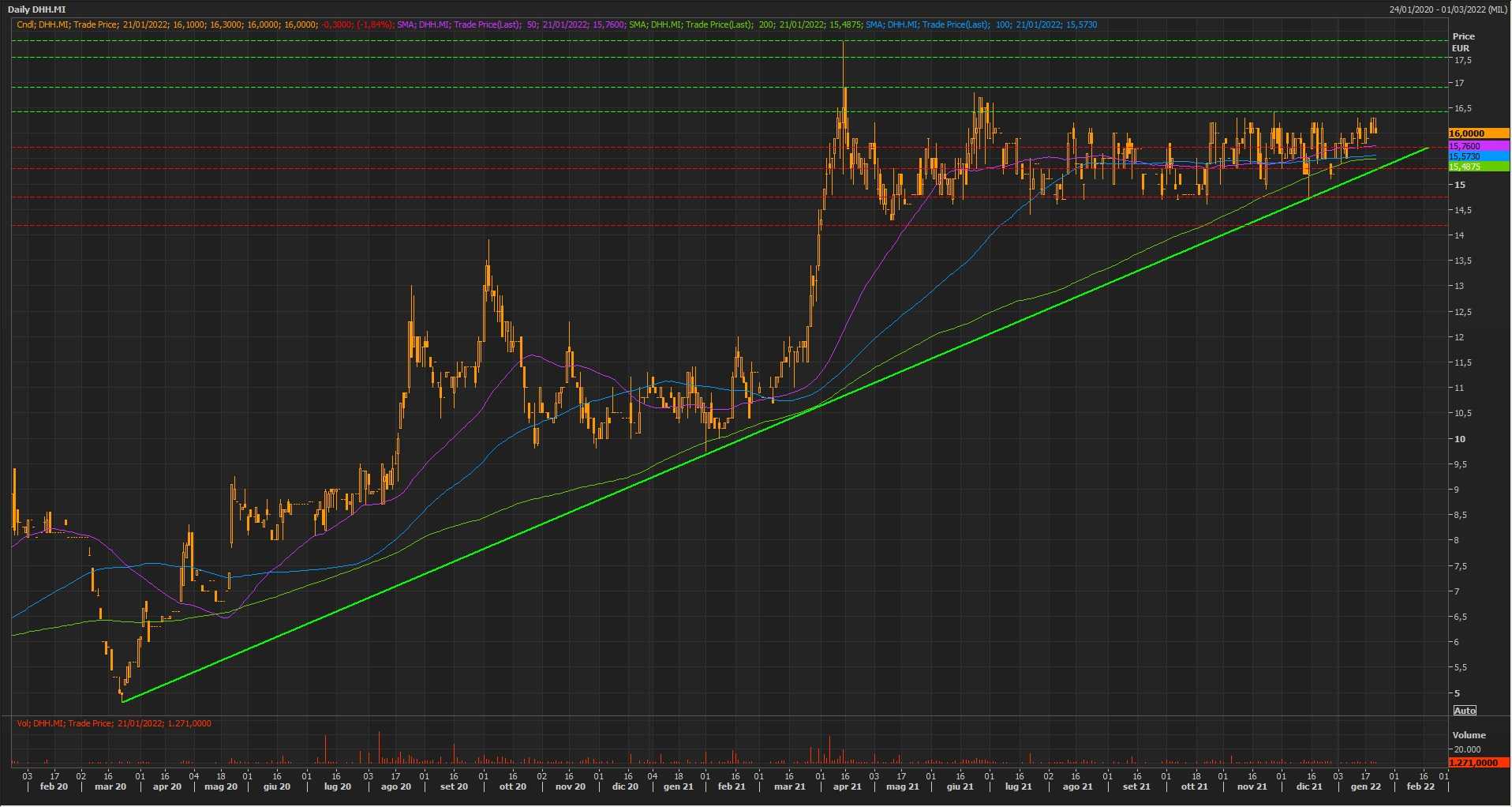The image size is (1512, 807).
Task: Click the 10 level on price axis
Action: tap(1460, 439)
